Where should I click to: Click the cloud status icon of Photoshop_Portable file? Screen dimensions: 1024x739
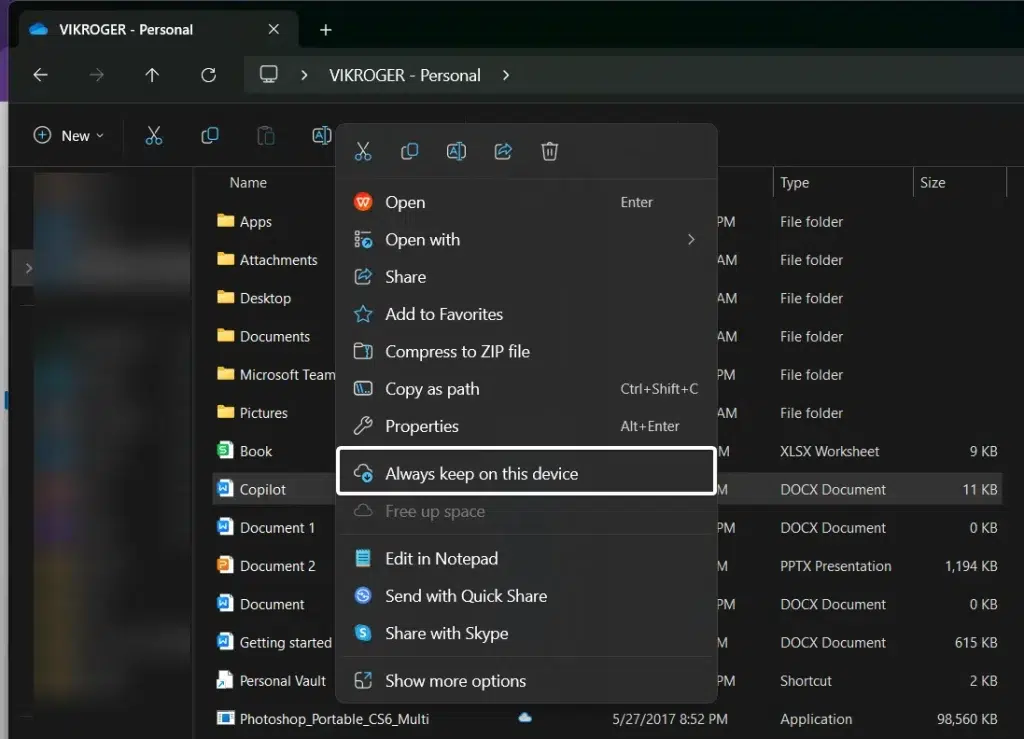[x=525, y=718]
